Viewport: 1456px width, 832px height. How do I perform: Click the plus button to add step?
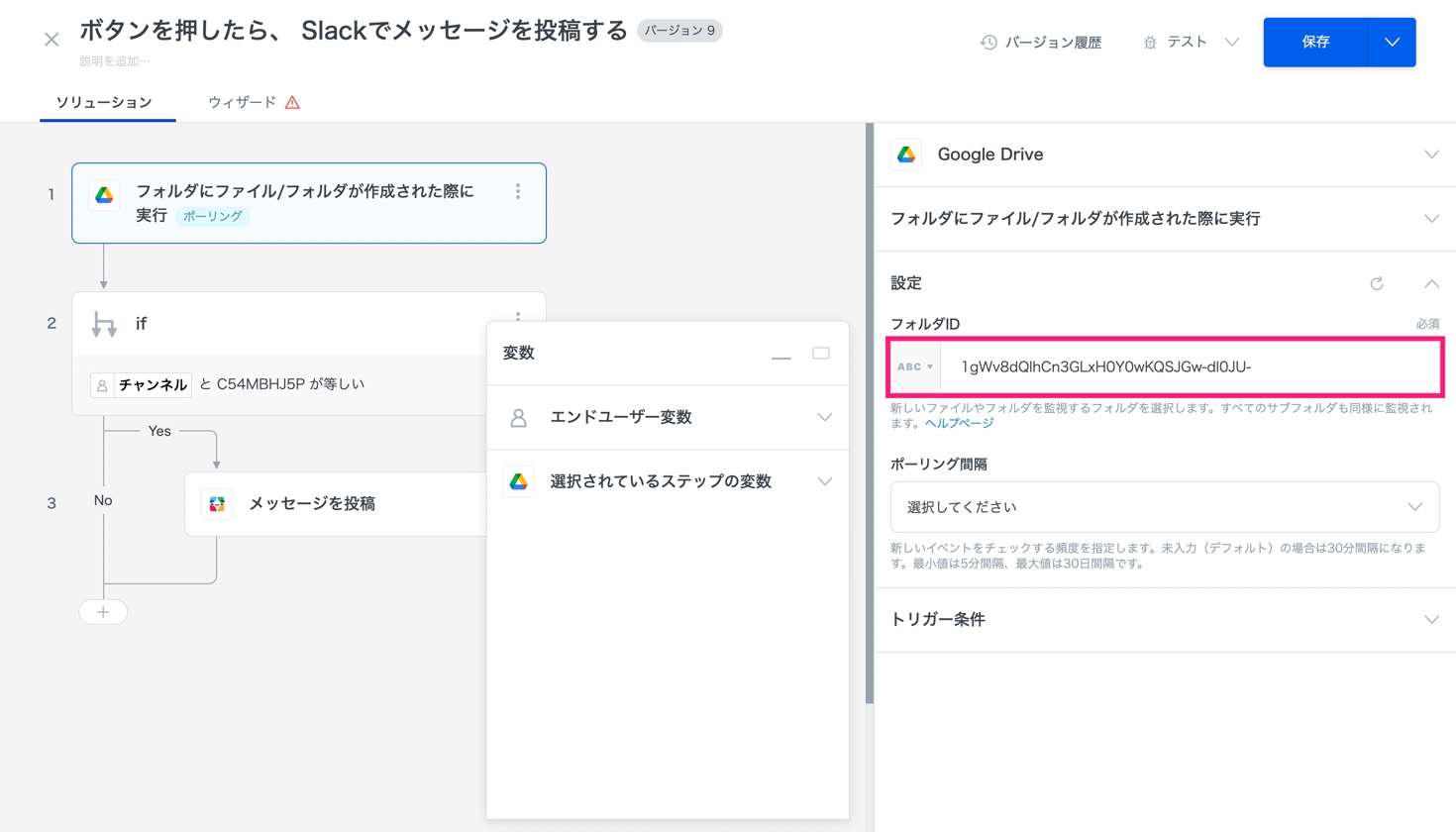(x=103, y=612)
